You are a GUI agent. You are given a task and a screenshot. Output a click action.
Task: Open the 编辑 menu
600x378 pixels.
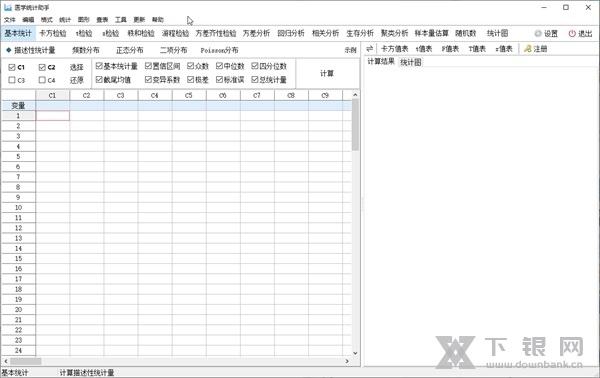pos(28,20)
